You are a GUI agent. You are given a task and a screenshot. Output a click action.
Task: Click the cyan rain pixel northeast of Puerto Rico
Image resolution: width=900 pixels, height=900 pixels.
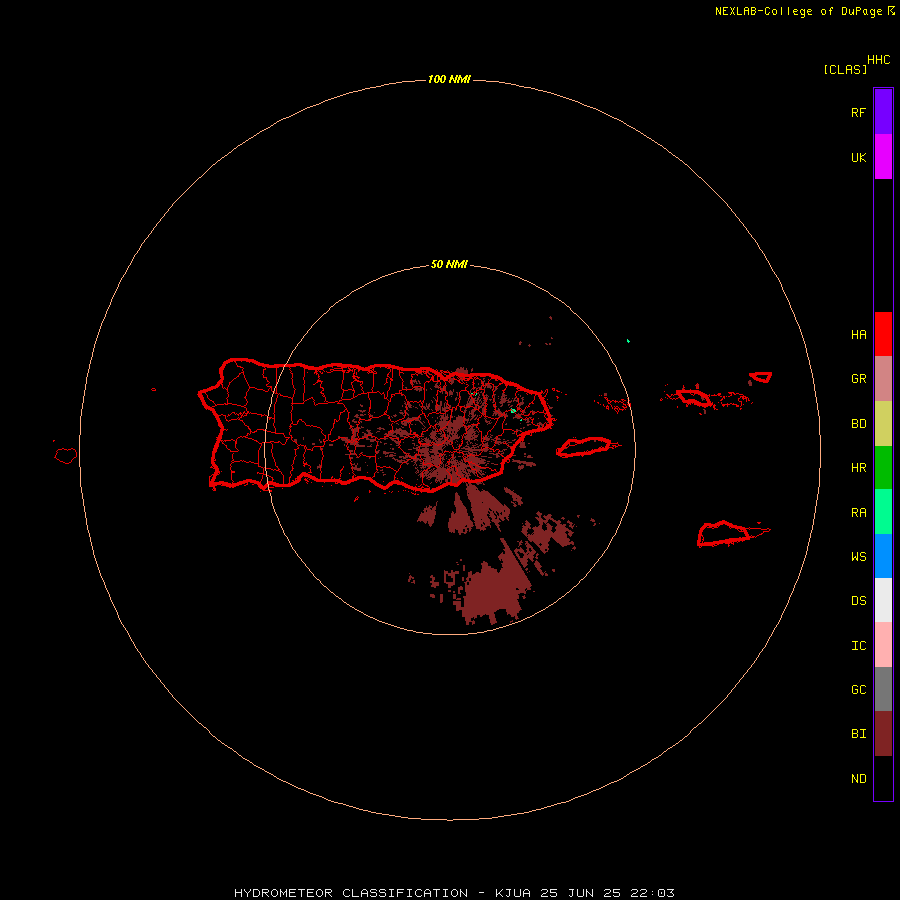pyautogui.click(x=629, y=341)
